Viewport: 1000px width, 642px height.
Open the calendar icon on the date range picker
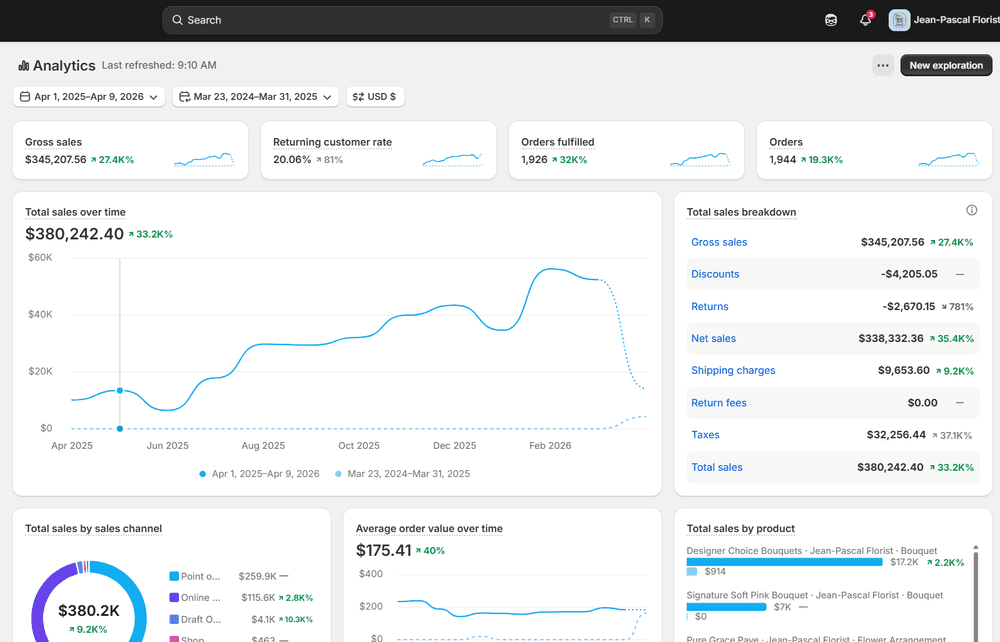tap(24, 98)
